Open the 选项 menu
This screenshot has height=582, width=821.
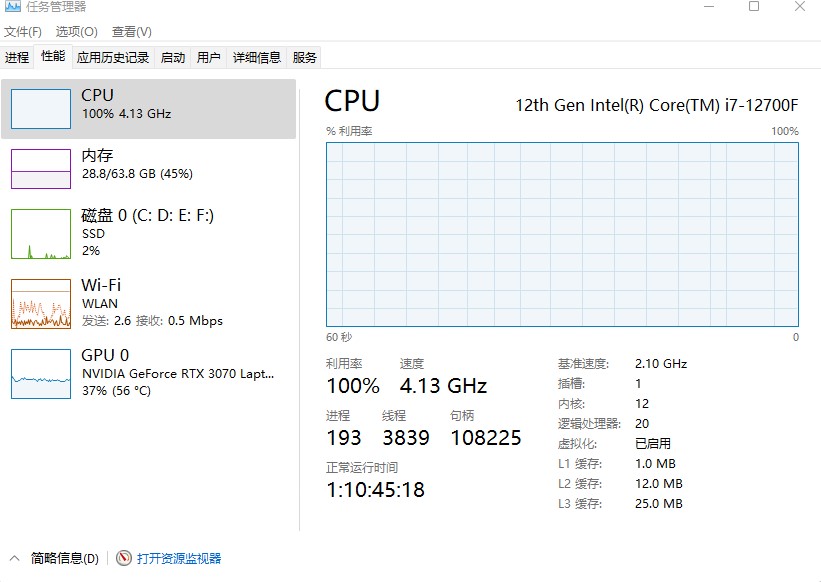tap(74, 32)
